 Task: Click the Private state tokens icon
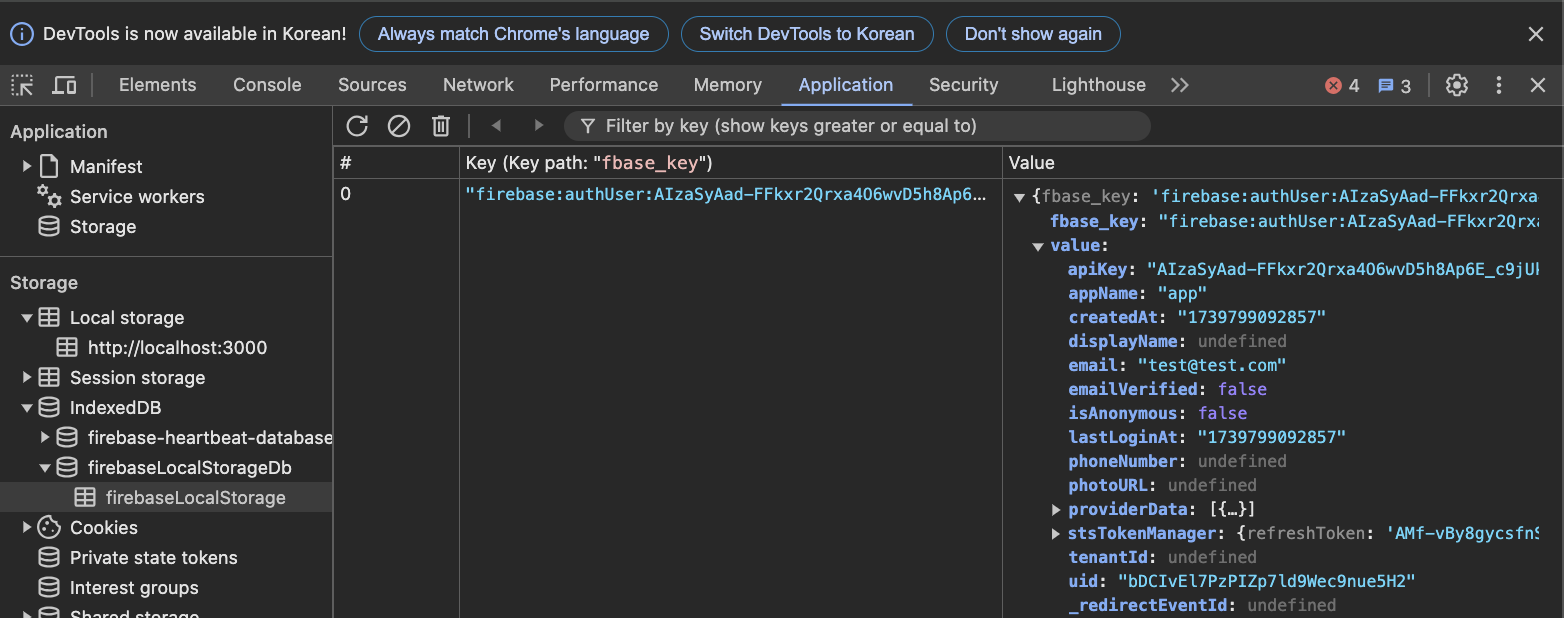[49, 557]
